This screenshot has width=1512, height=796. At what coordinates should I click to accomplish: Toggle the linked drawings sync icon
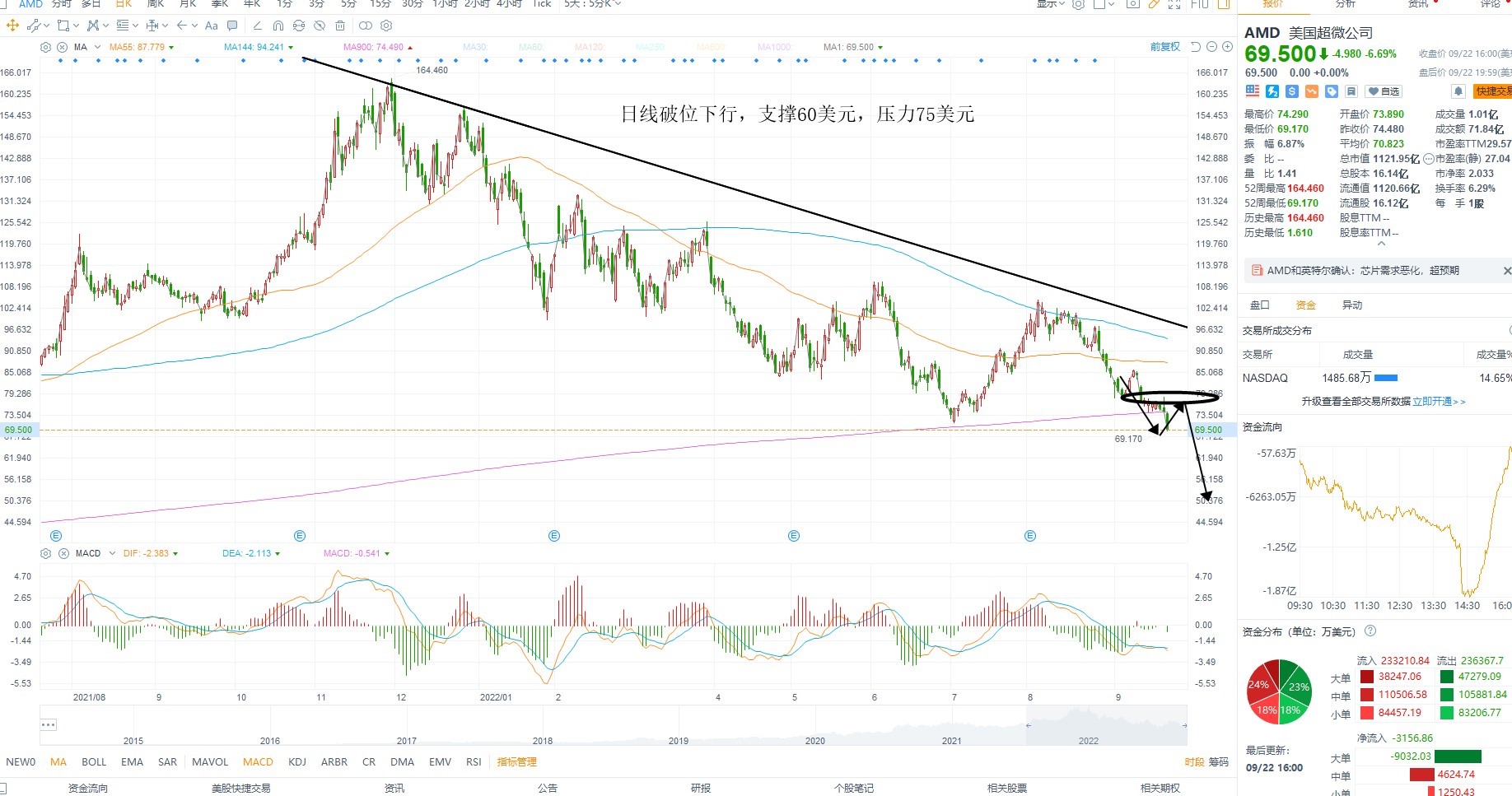pyautogui.click(x=365, y=26)
